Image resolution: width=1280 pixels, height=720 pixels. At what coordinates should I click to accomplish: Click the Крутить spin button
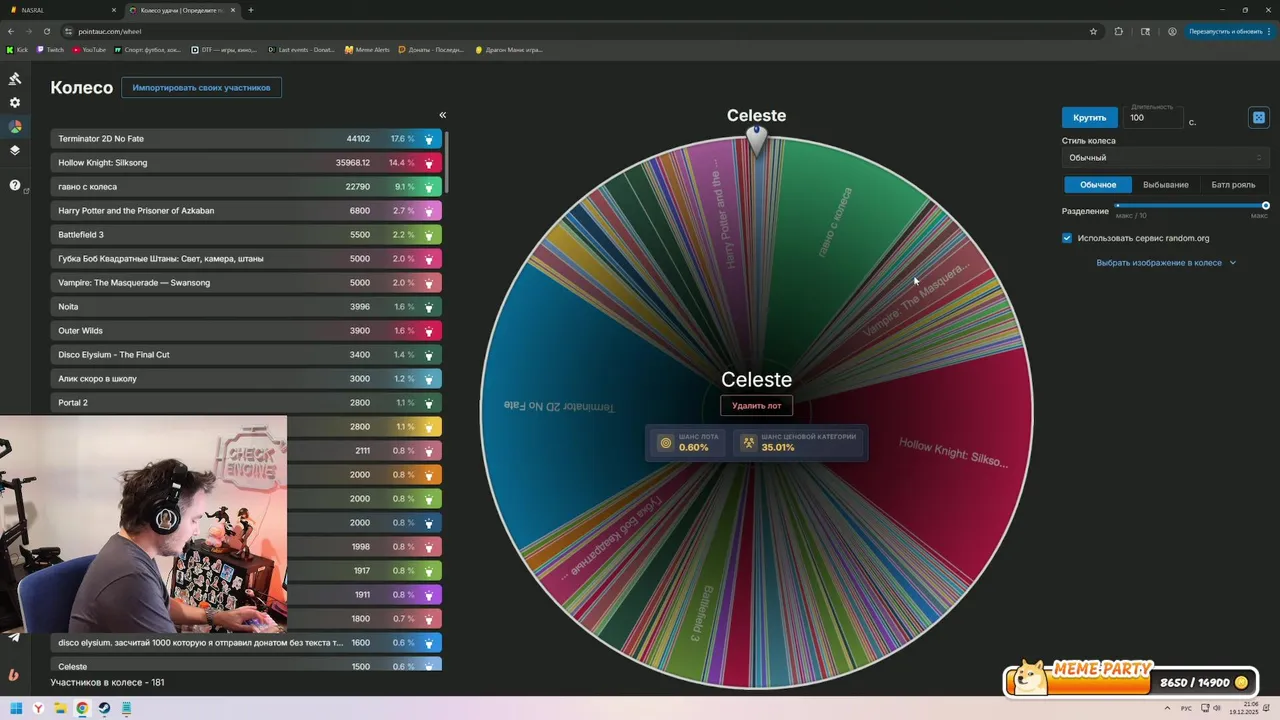pos(1090,118)
